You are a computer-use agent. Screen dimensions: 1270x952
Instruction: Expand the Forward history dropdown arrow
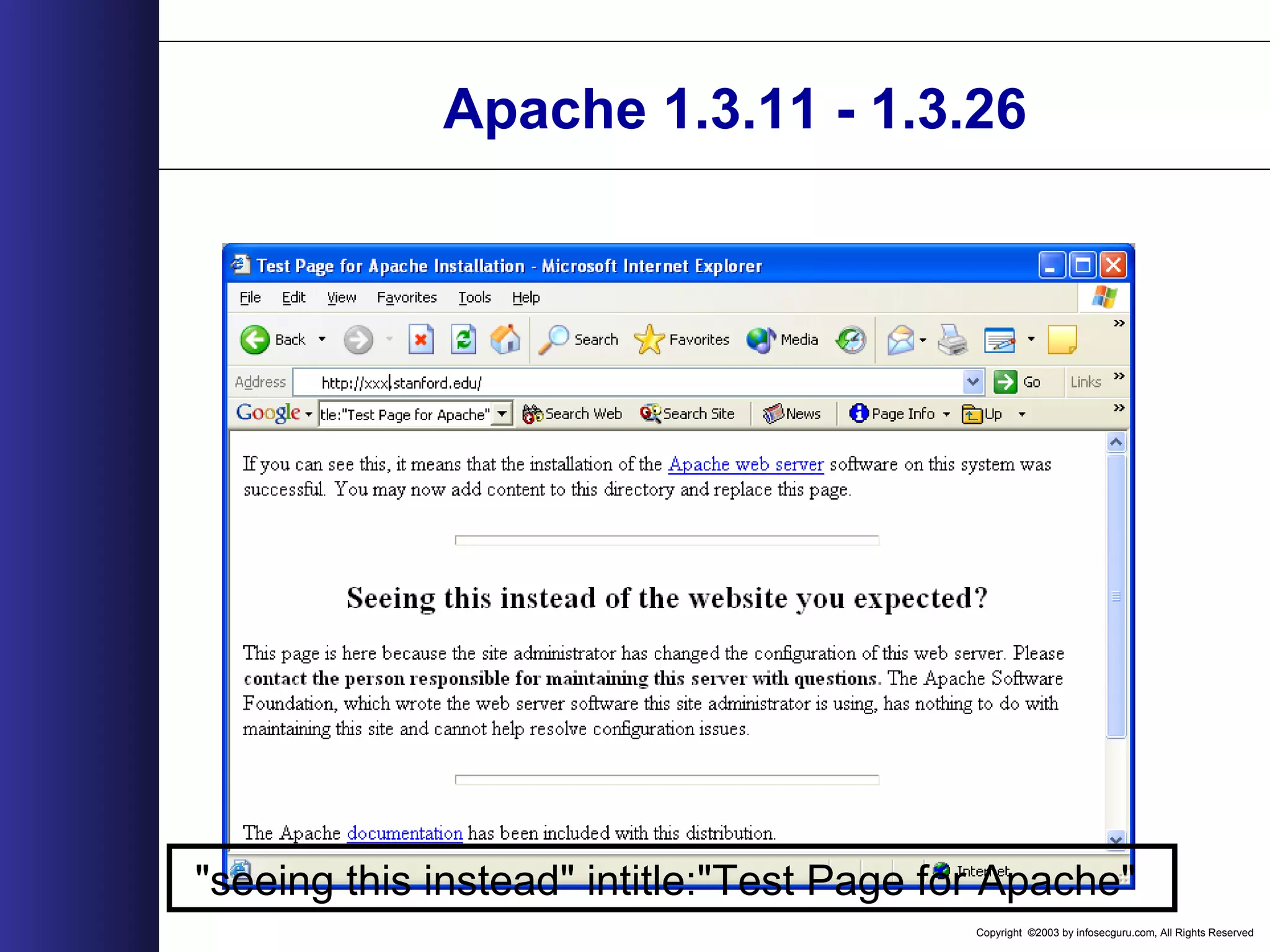coord(389,339)
